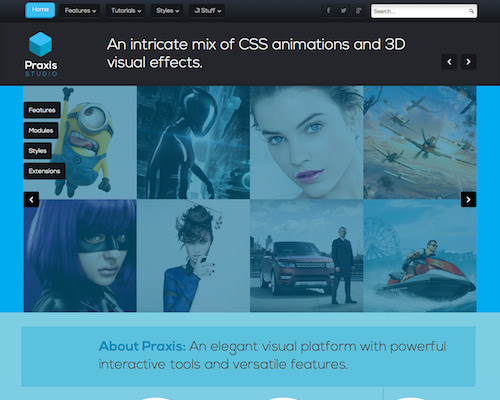
Task: Go to previous headline slide arrow
Action: coord(449,62)
